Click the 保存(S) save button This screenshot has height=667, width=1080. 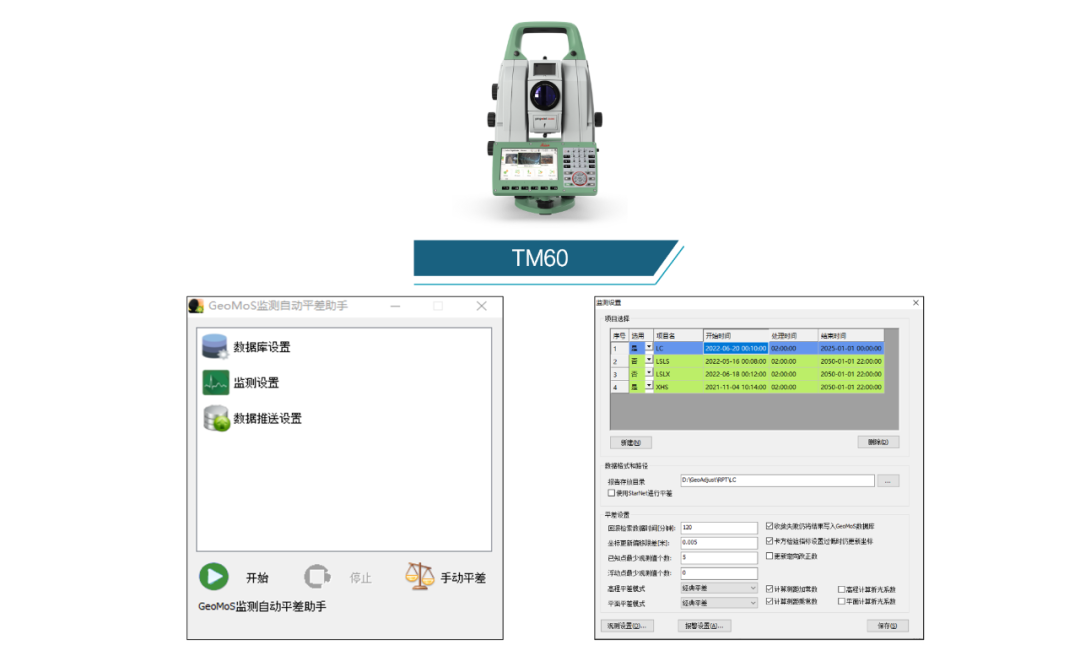point(887,626)
